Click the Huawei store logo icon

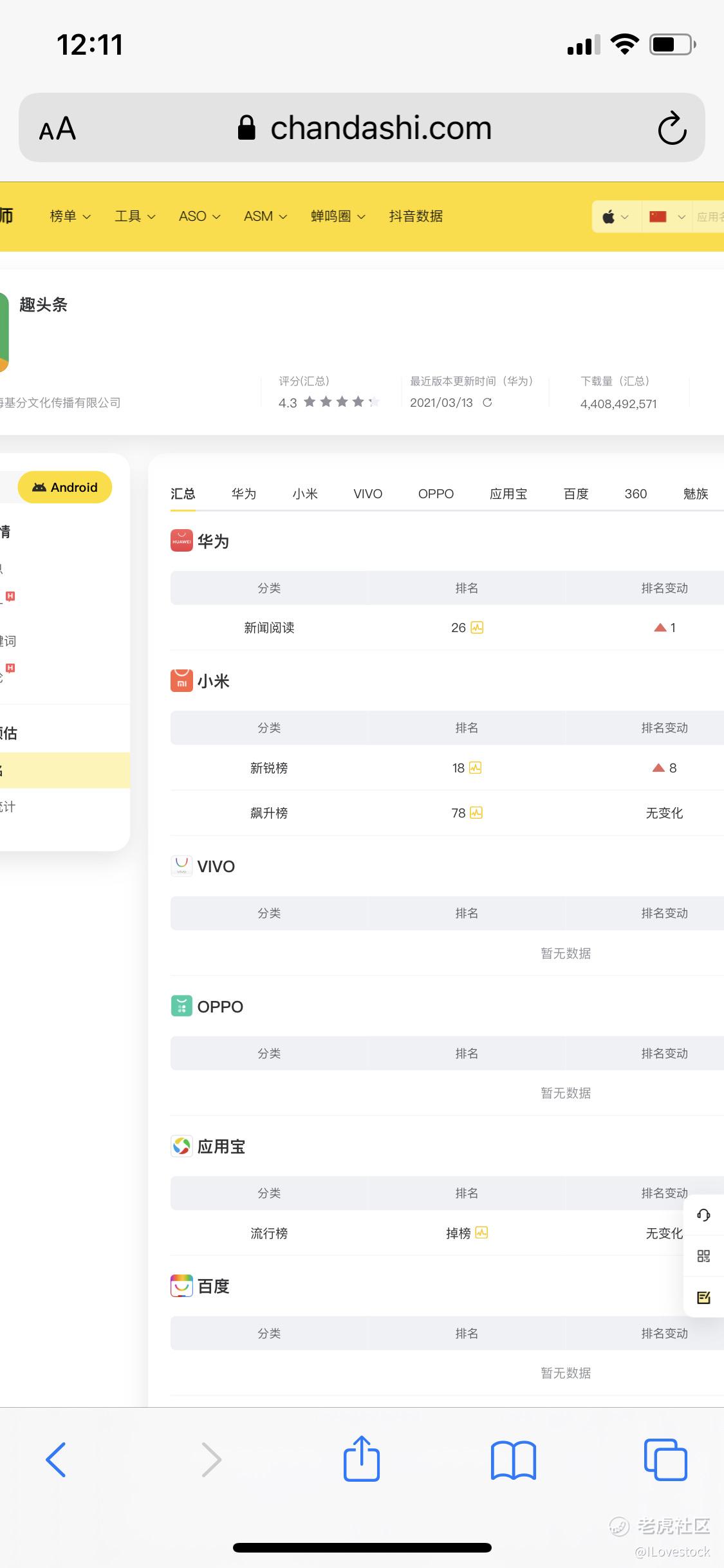(181, 541)
